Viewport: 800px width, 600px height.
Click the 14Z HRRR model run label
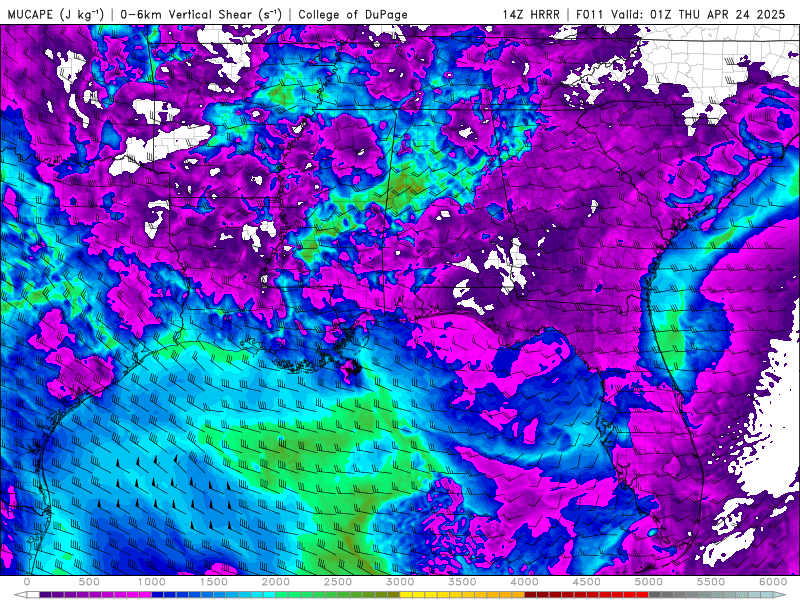click(x=531, y=14)
